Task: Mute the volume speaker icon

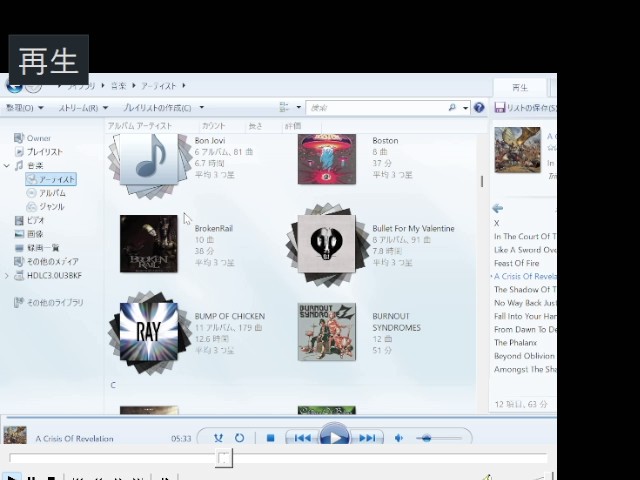Action: coord(399,438)
